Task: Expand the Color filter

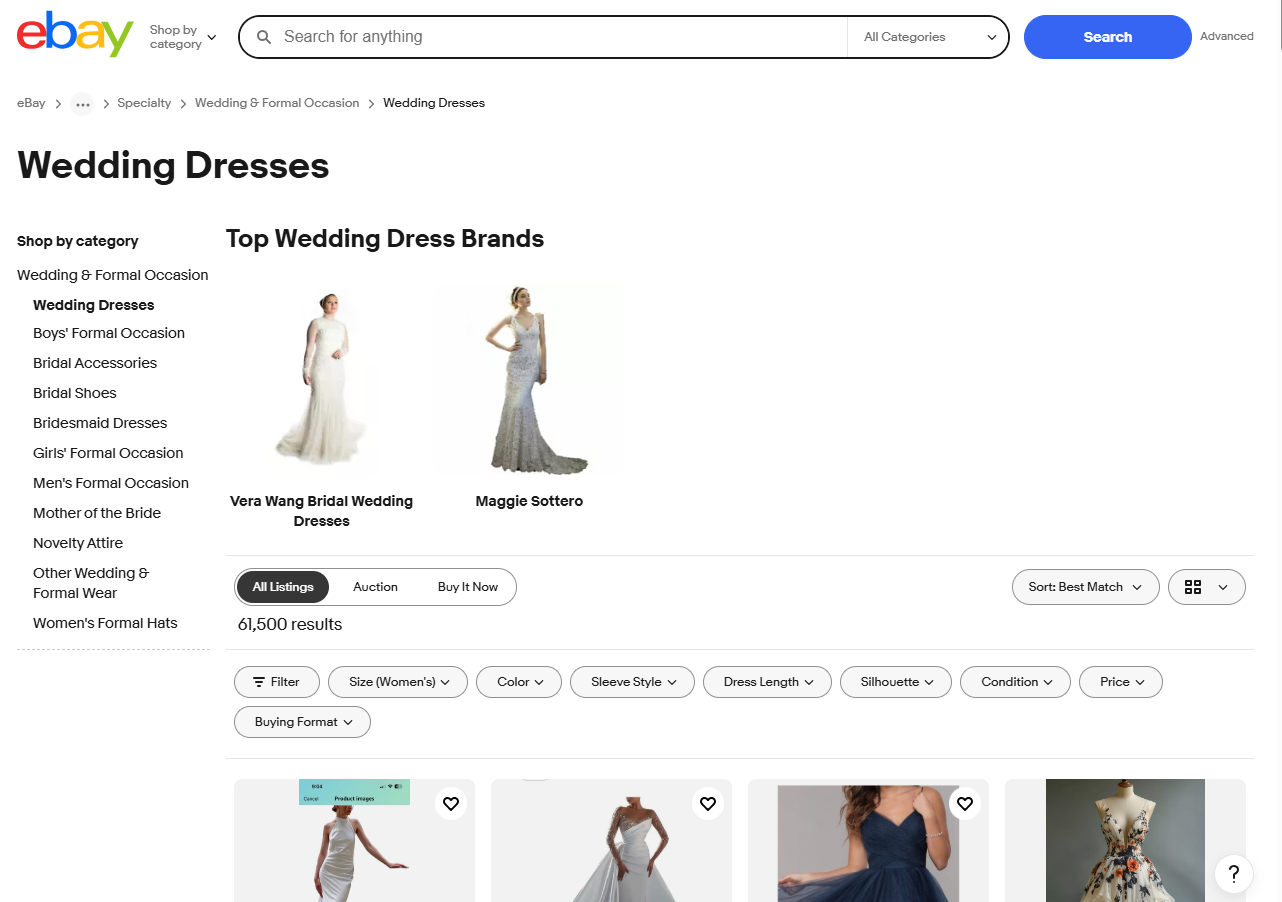Action: coord(519,682)
